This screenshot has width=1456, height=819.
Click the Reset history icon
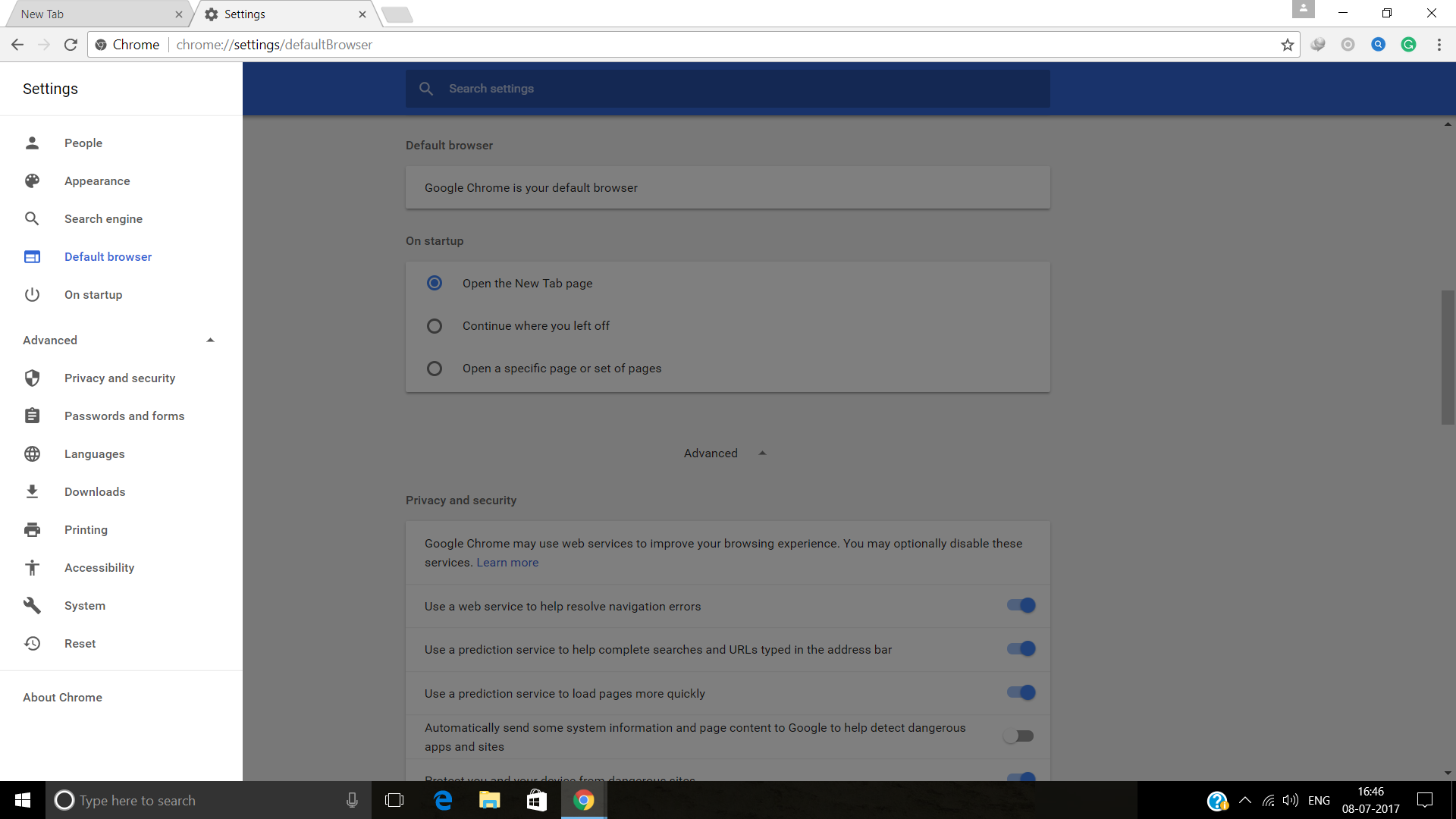pyautogui.click(x=32, y=643)
